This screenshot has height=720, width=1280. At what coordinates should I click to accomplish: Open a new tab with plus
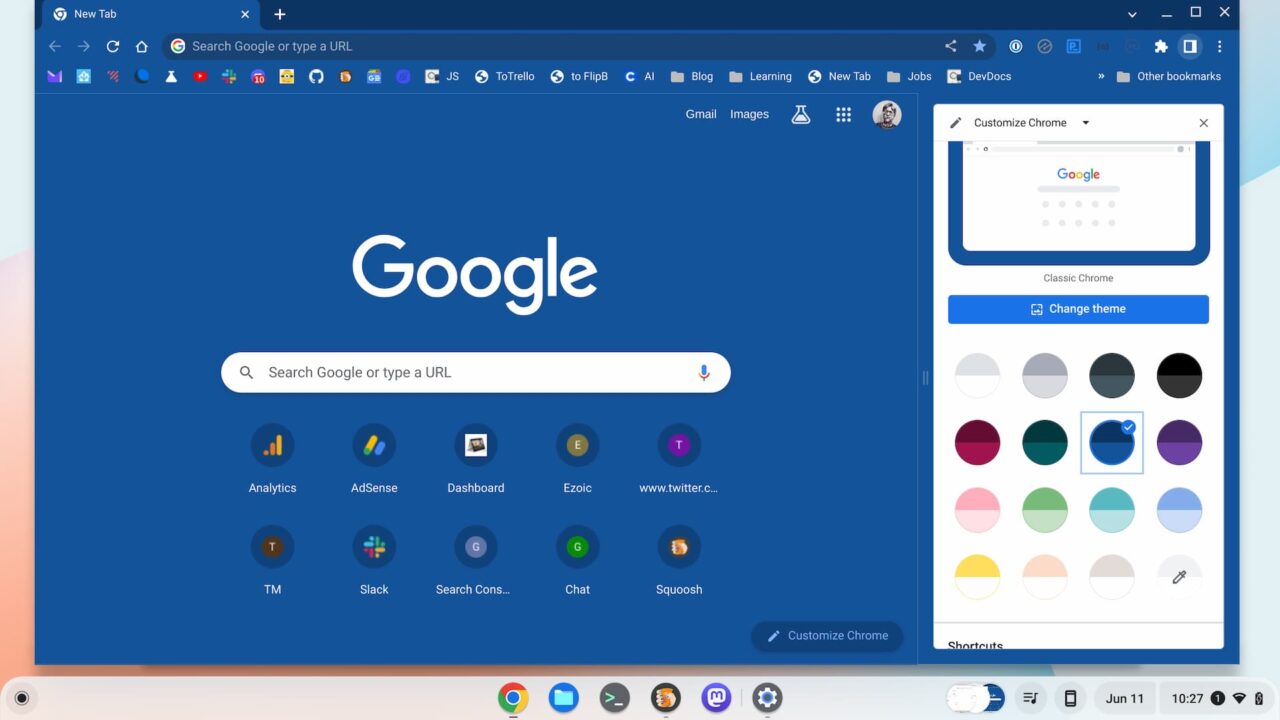(280, 14)
